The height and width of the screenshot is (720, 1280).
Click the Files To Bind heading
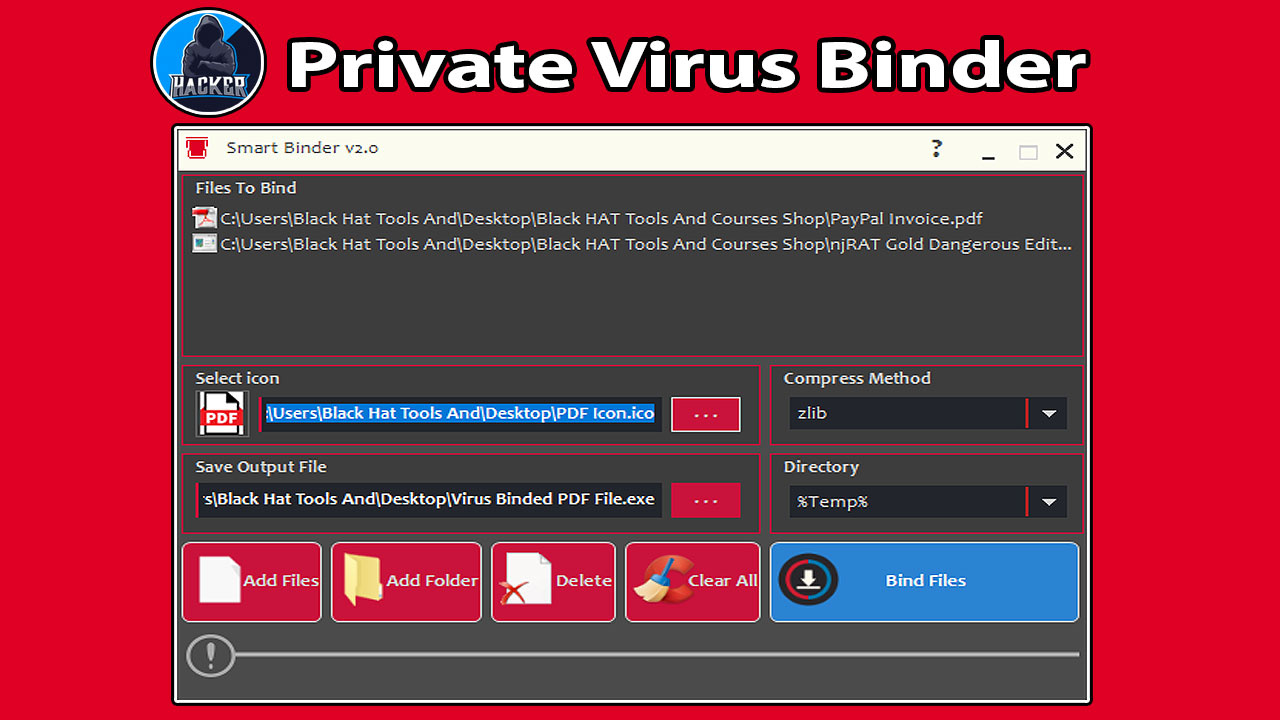(x=246, y=188)
